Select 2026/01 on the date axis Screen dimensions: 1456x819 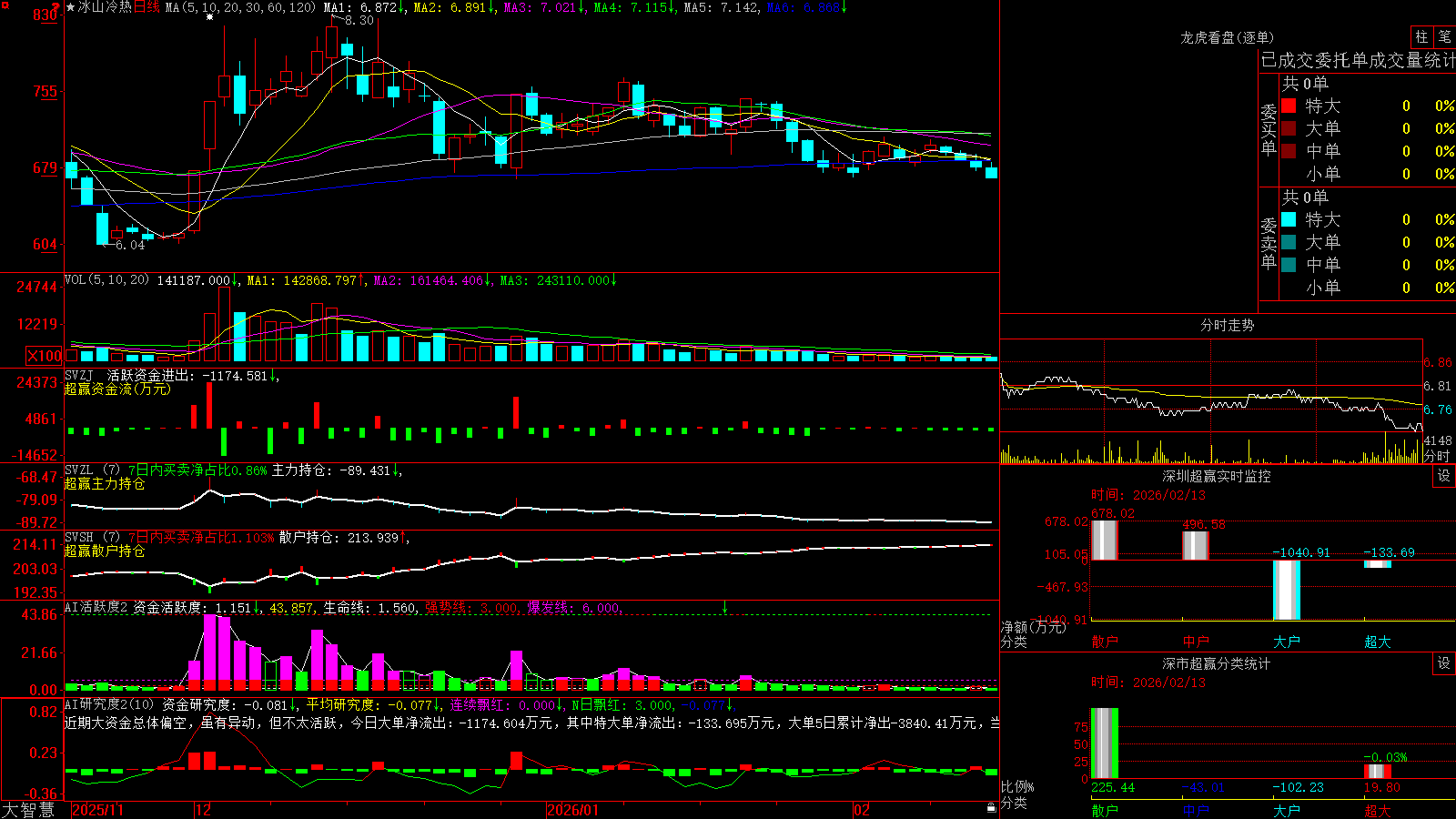coord(573,810)
